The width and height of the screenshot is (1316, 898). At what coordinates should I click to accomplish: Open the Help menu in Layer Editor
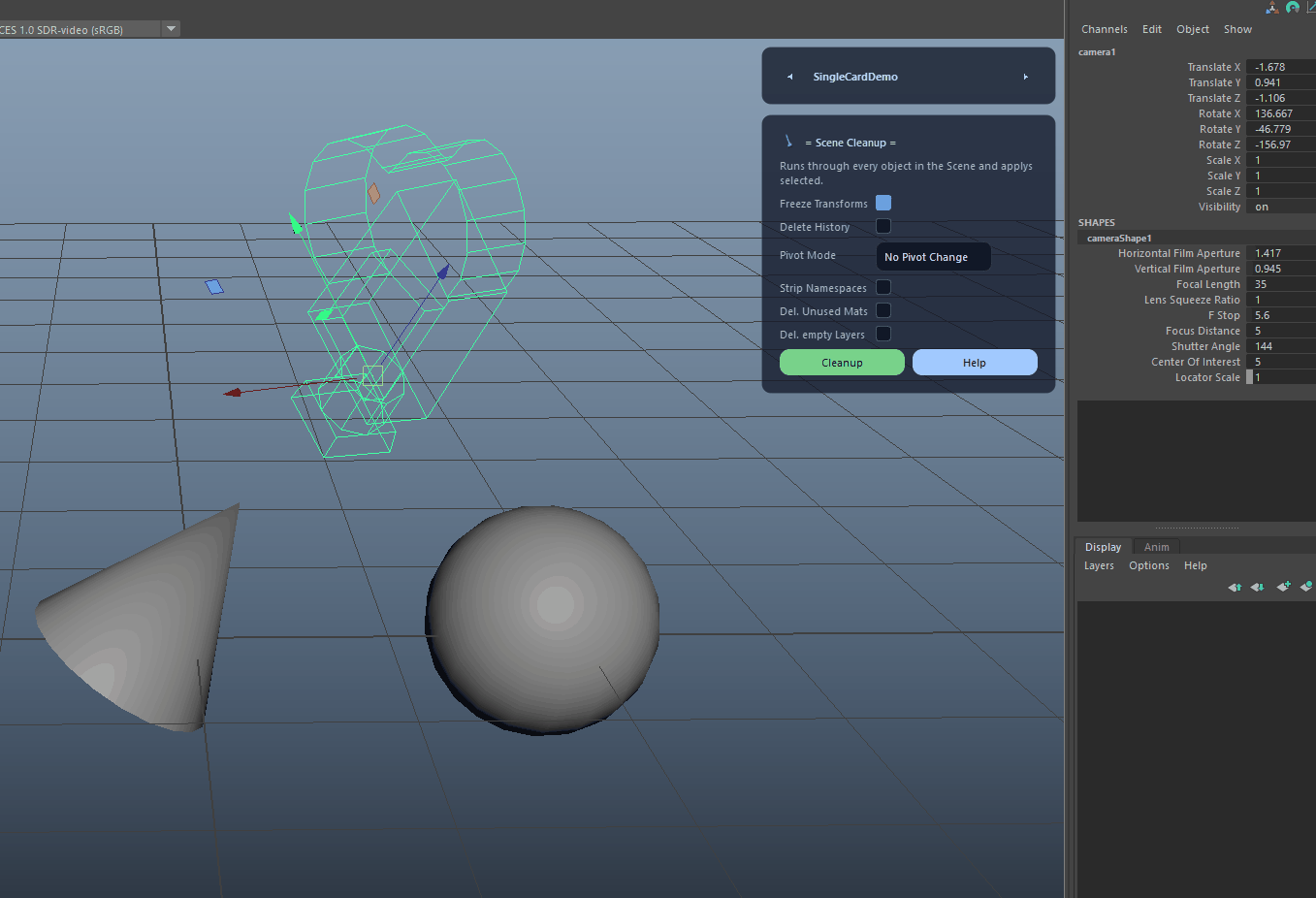click(x=1196, y=565)
